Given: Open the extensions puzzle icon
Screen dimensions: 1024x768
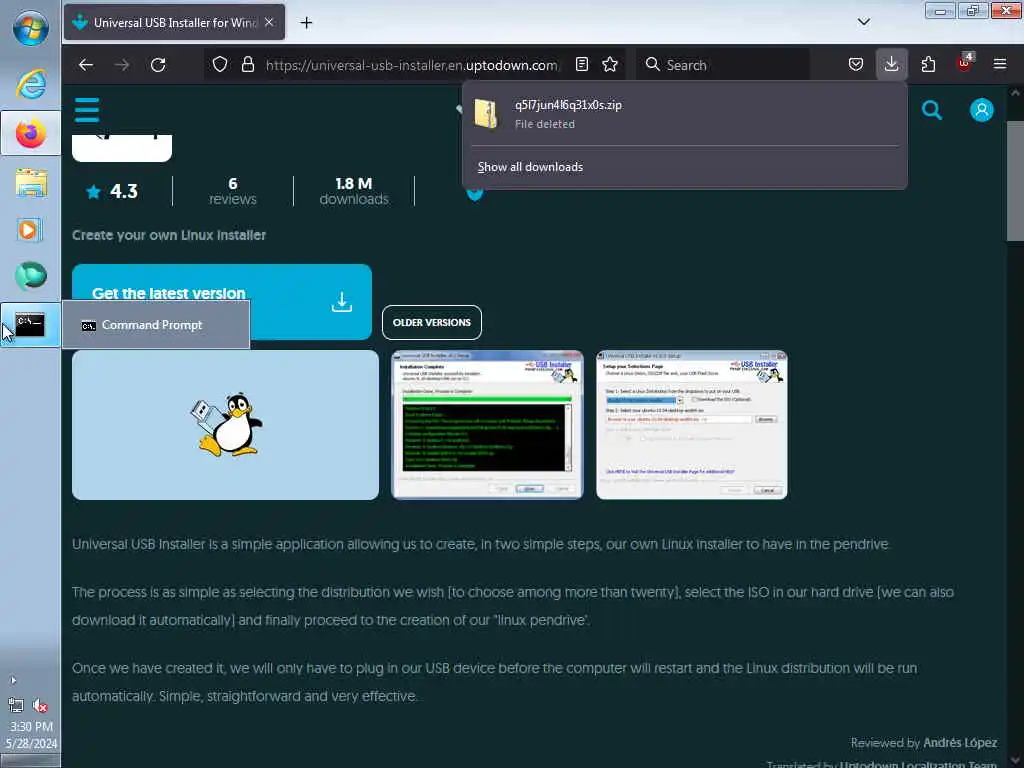Looking at the screenshot, I should click(x=928, y=64).
